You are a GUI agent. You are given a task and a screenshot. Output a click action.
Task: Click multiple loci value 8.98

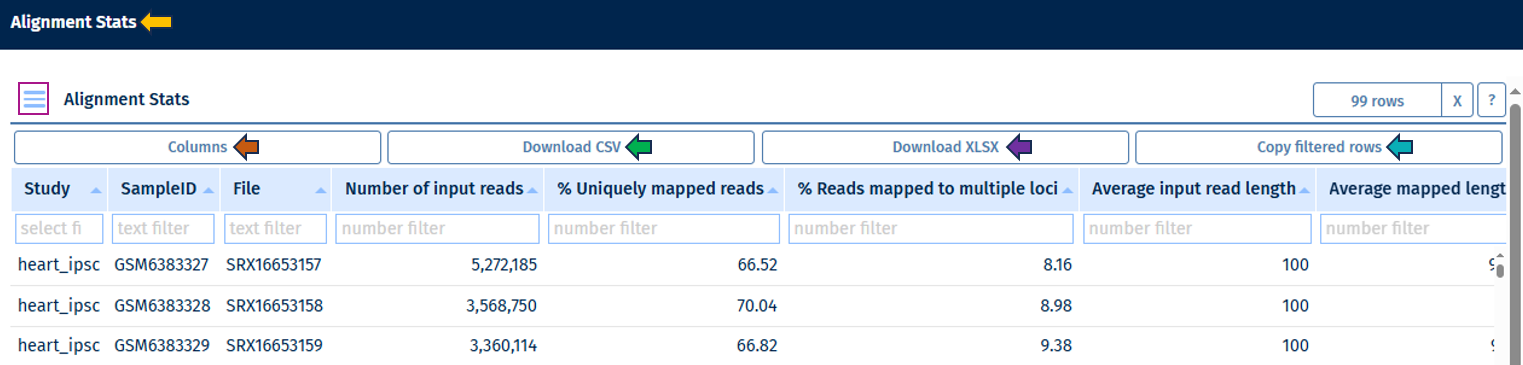[x=1056, y=305]
